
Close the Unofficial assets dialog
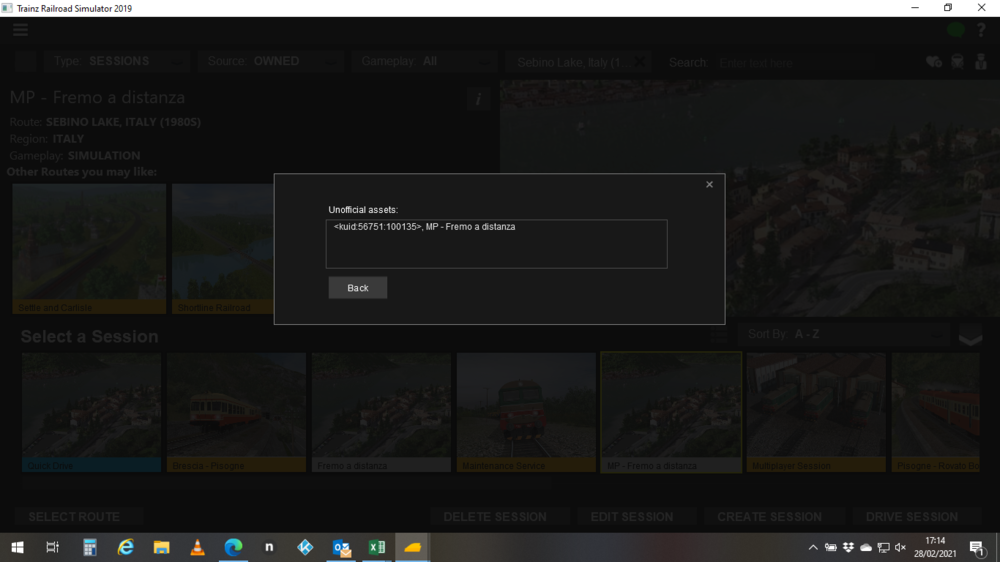pyautogui.click(x=709, y=184)
